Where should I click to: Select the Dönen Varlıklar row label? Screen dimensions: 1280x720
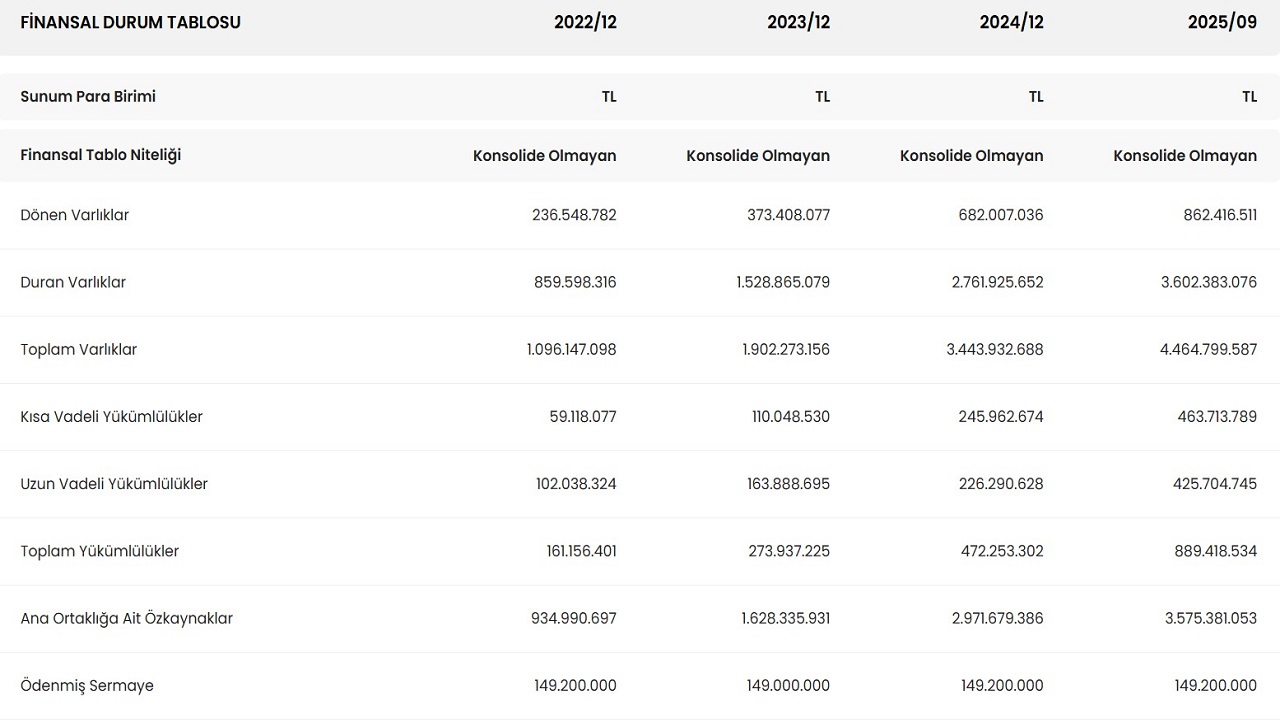tap(75, 215)
